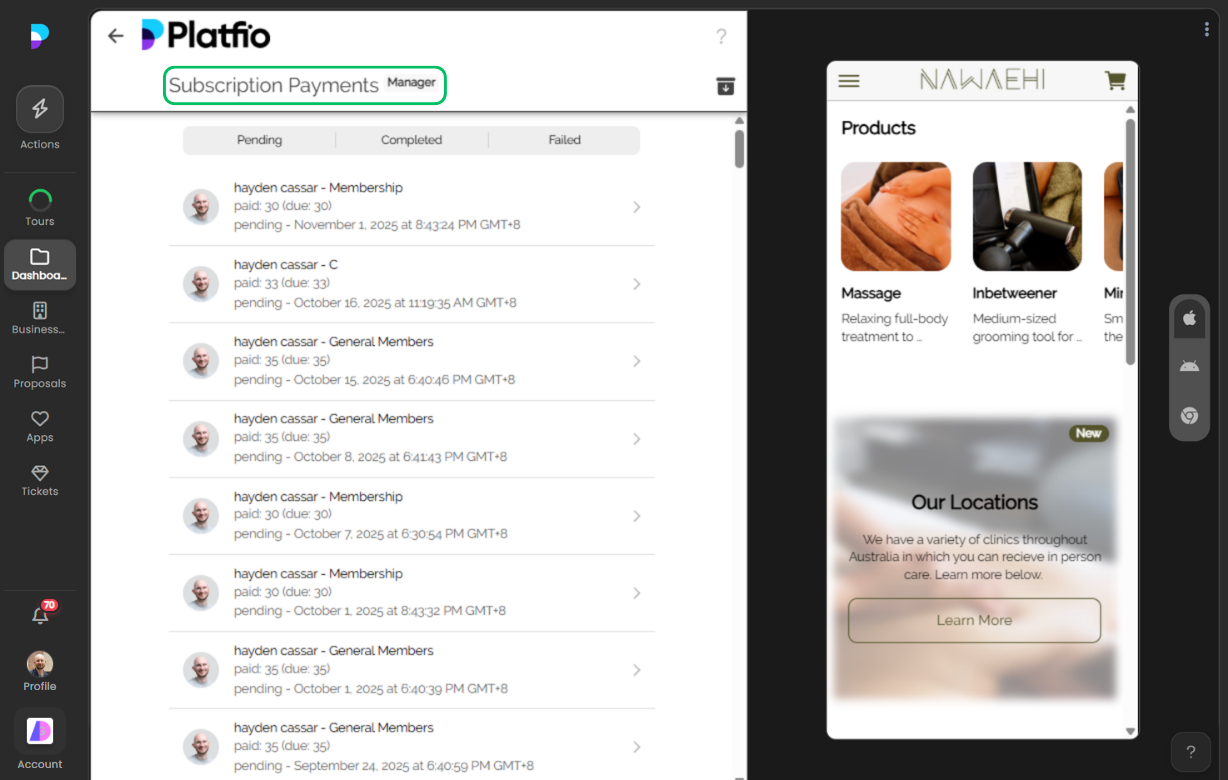The height and width of the screenshot is (780, 1228).
Task: Switch preview to iOS device view
Action: 1189,318
